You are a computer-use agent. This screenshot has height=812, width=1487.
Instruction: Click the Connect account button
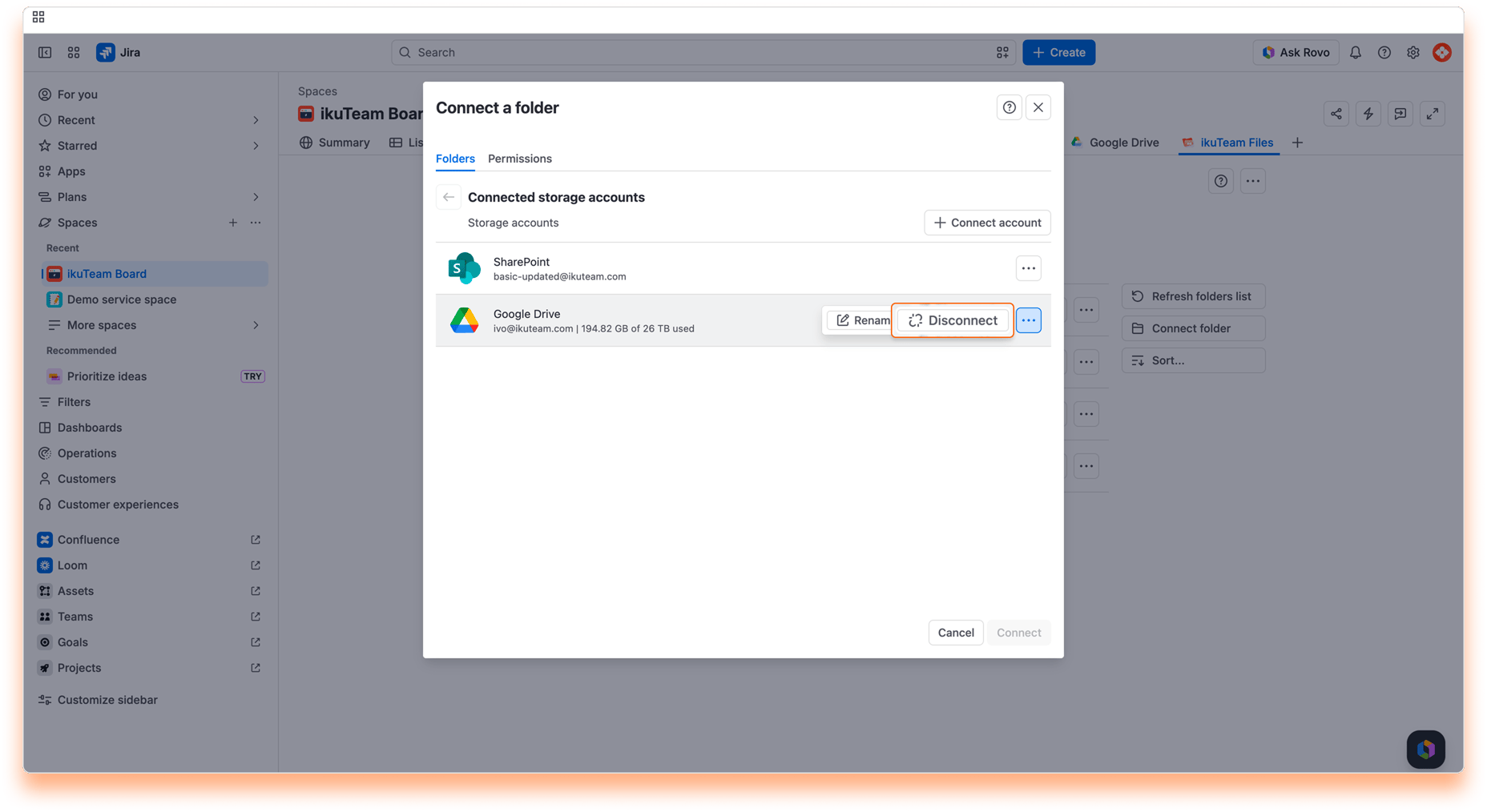pyautogui.click(x=987, y=223)
